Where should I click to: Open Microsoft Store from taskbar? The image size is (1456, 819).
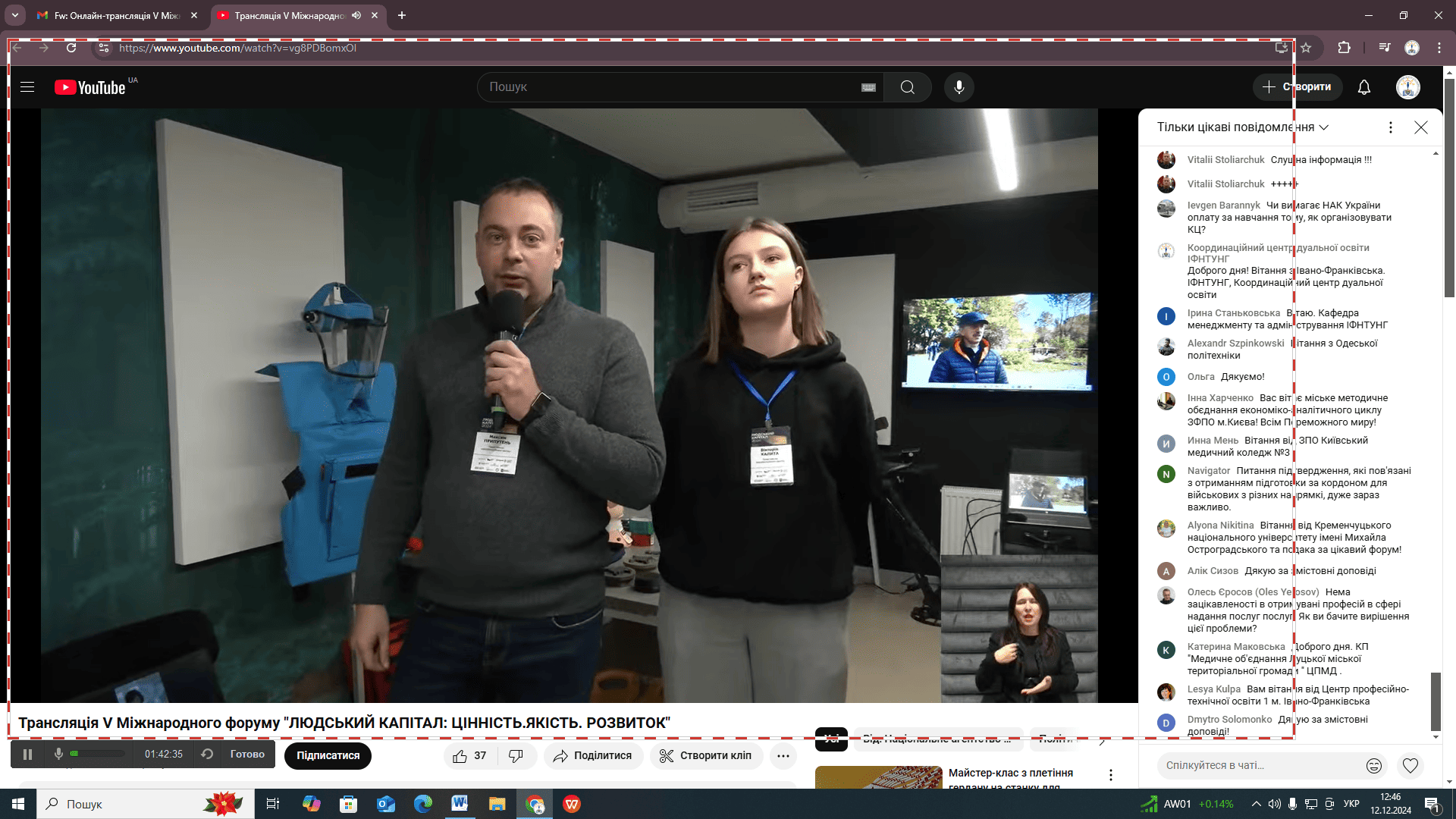click(349, 804)
